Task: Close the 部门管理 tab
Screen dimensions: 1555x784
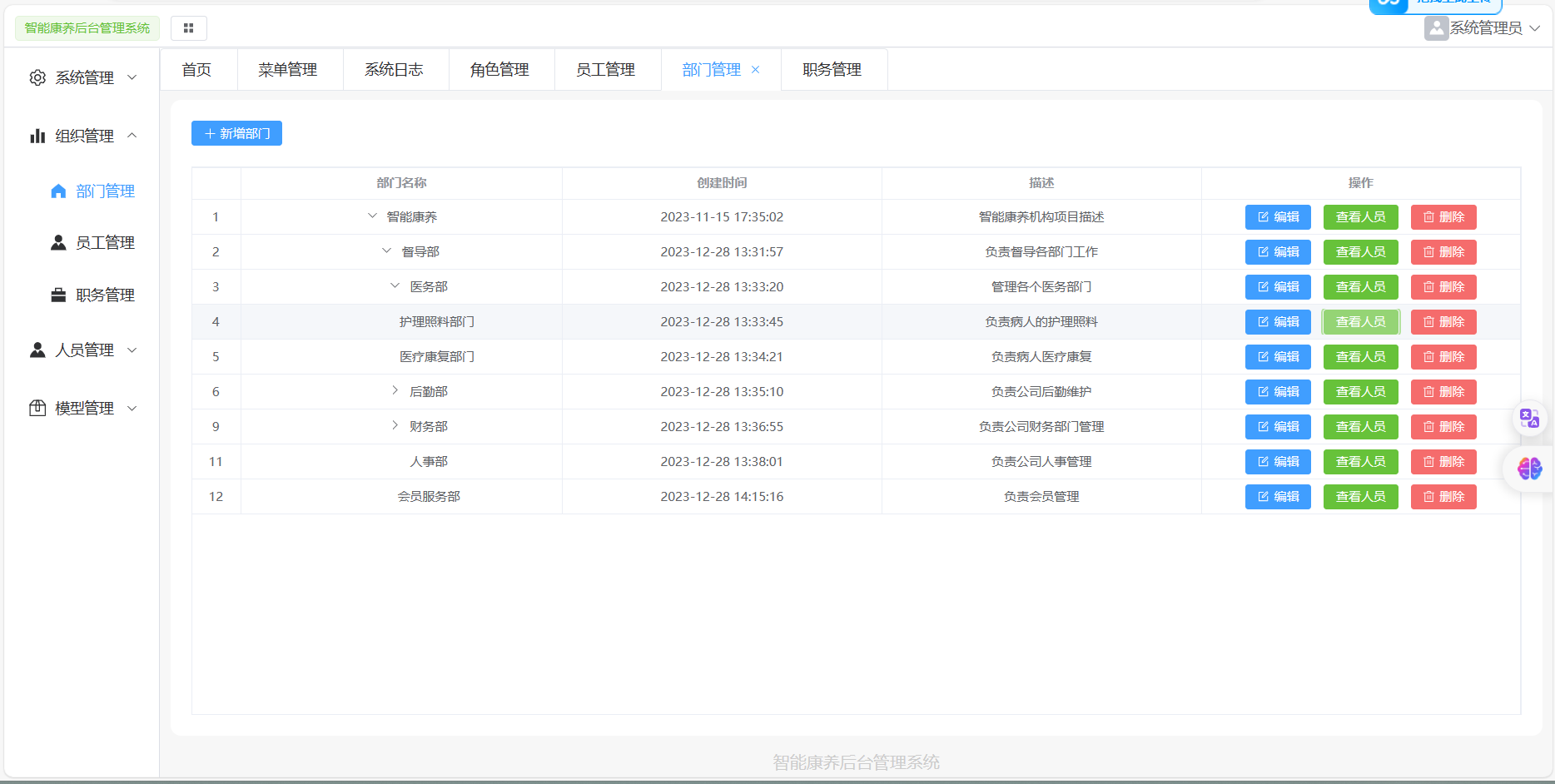Action: (x=756, y=70)
